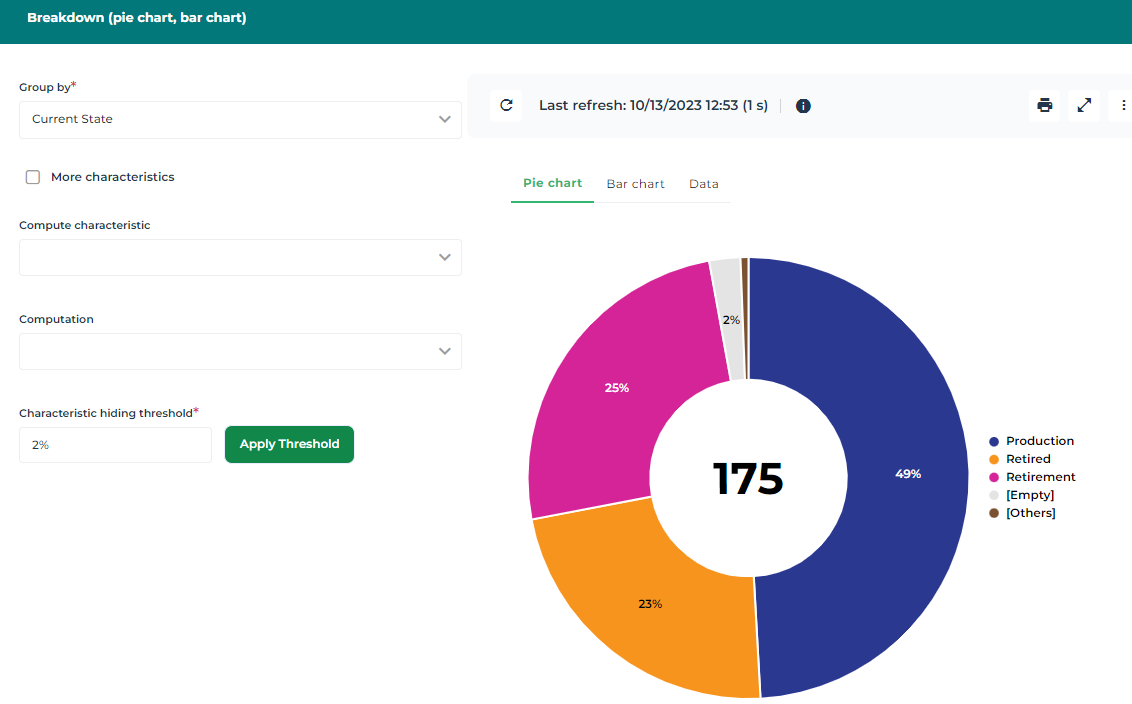Screen dimensions: 1132x704
Task: Toggle Production series in the legend
Action: [1039, 441]
